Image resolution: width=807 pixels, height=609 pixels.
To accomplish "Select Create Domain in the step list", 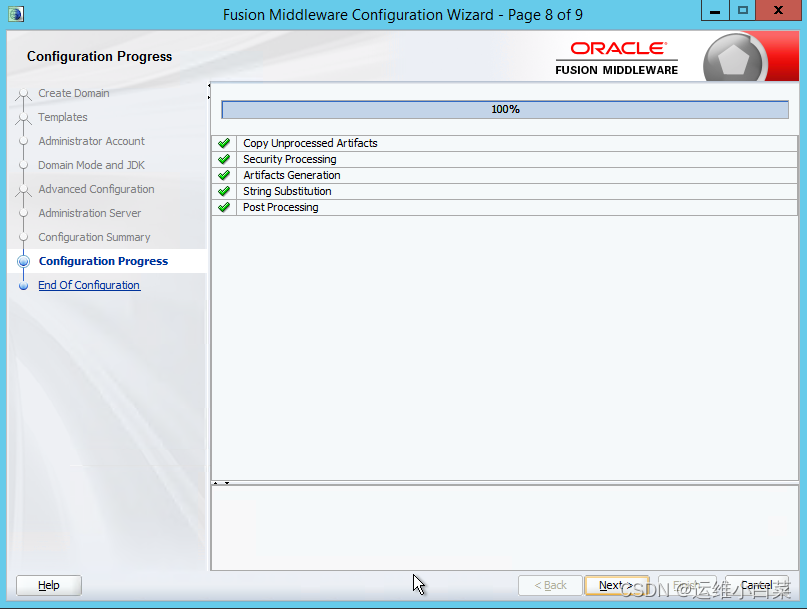I will point(74,93).
